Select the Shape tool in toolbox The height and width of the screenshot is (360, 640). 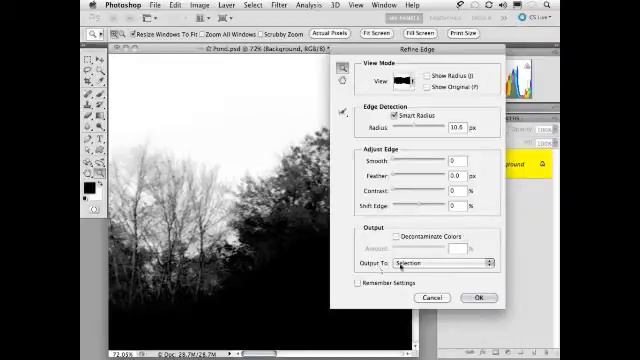click(100, 150)
